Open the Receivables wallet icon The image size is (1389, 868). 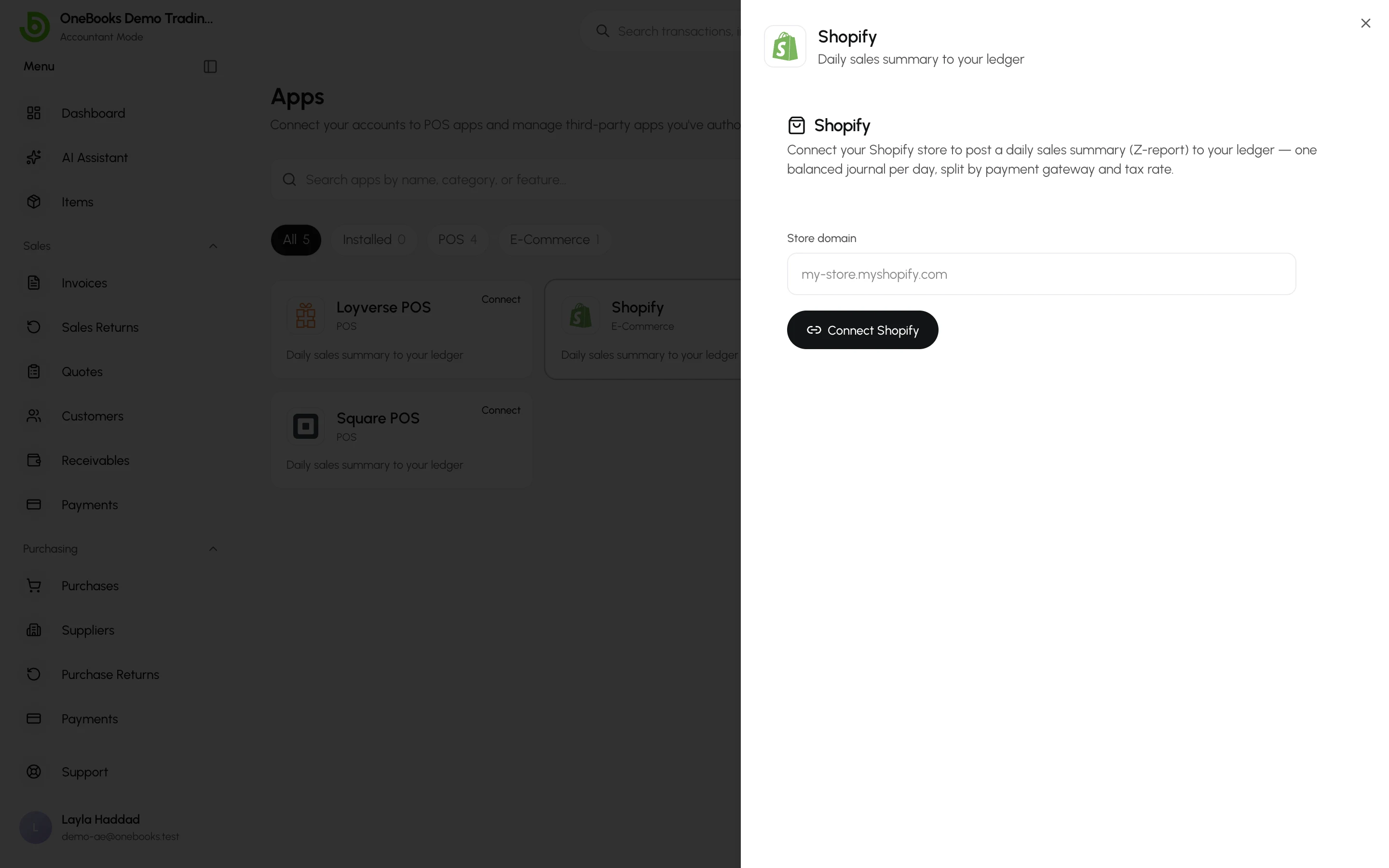point(34,460)
